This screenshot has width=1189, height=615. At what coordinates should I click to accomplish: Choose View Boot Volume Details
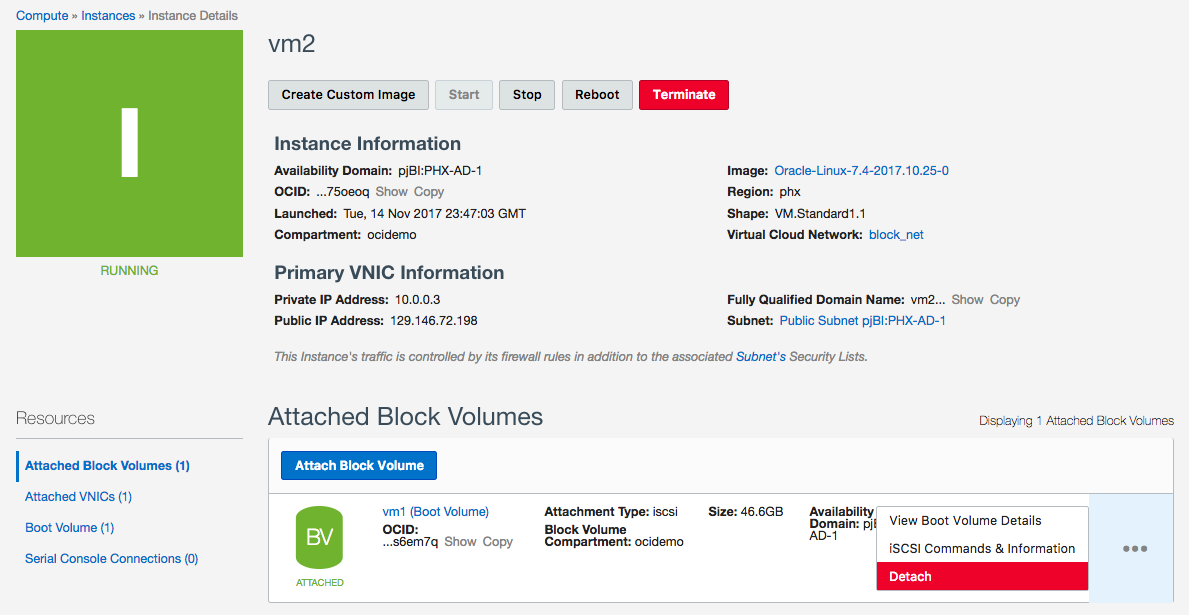pyautogui.click(x=965, y=521)
